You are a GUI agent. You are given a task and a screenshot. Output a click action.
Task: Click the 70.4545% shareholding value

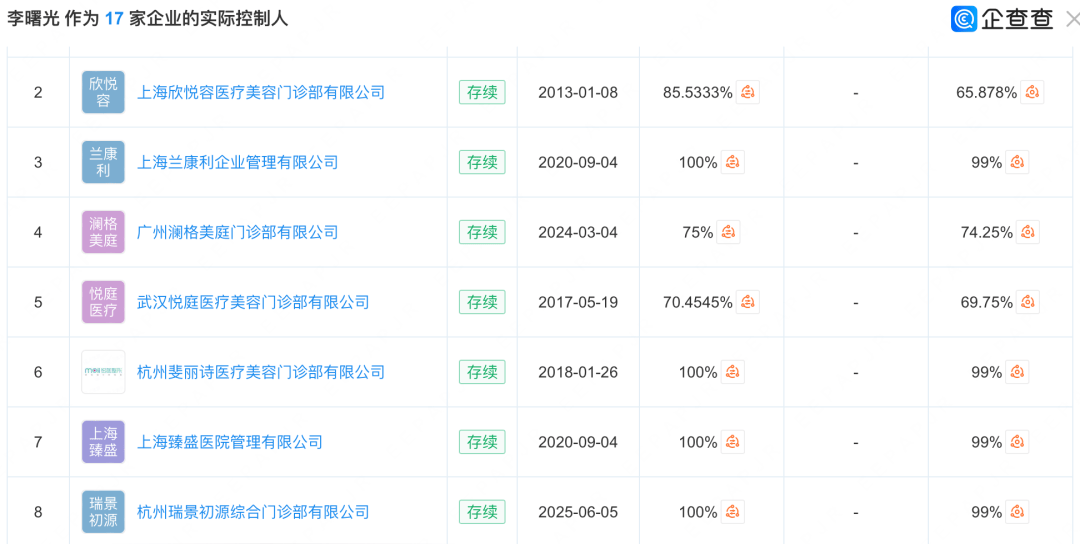pyautogui.click(x=698, y=302)
